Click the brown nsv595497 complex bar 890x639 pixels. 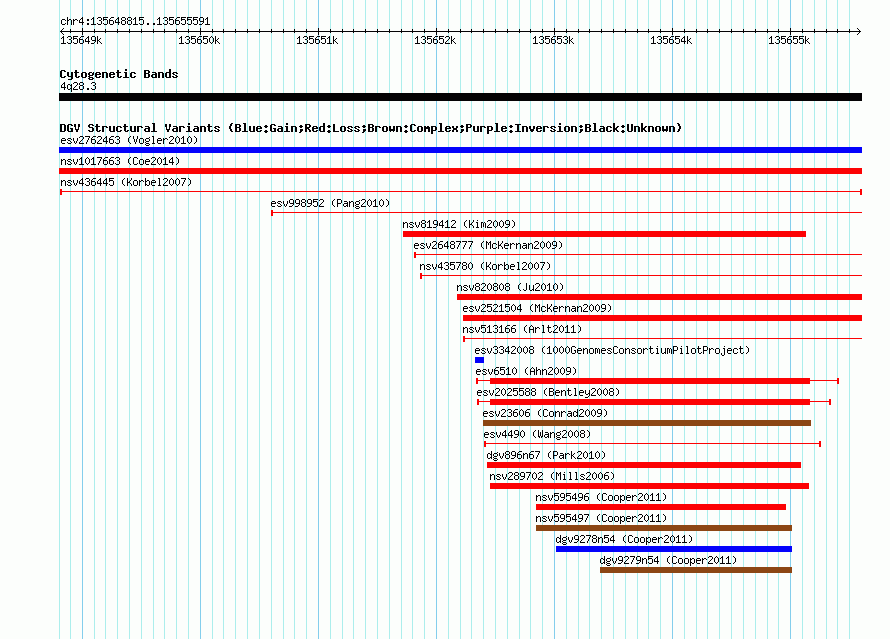tap(664, 528)
